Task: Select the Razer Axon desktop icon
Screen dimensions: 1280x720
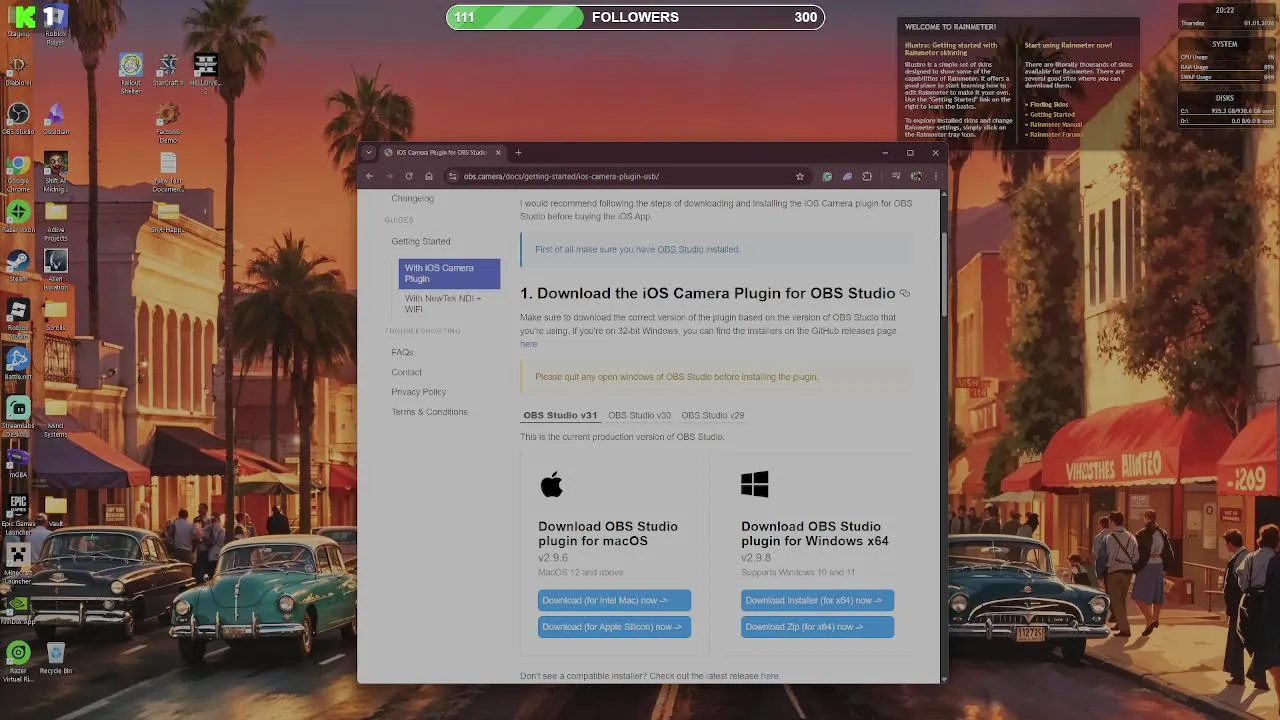Action: coord(18,217)
